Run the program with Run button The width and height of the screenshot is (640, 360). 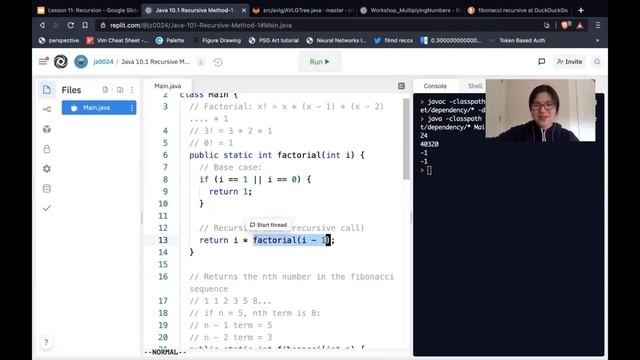(320, 62)
